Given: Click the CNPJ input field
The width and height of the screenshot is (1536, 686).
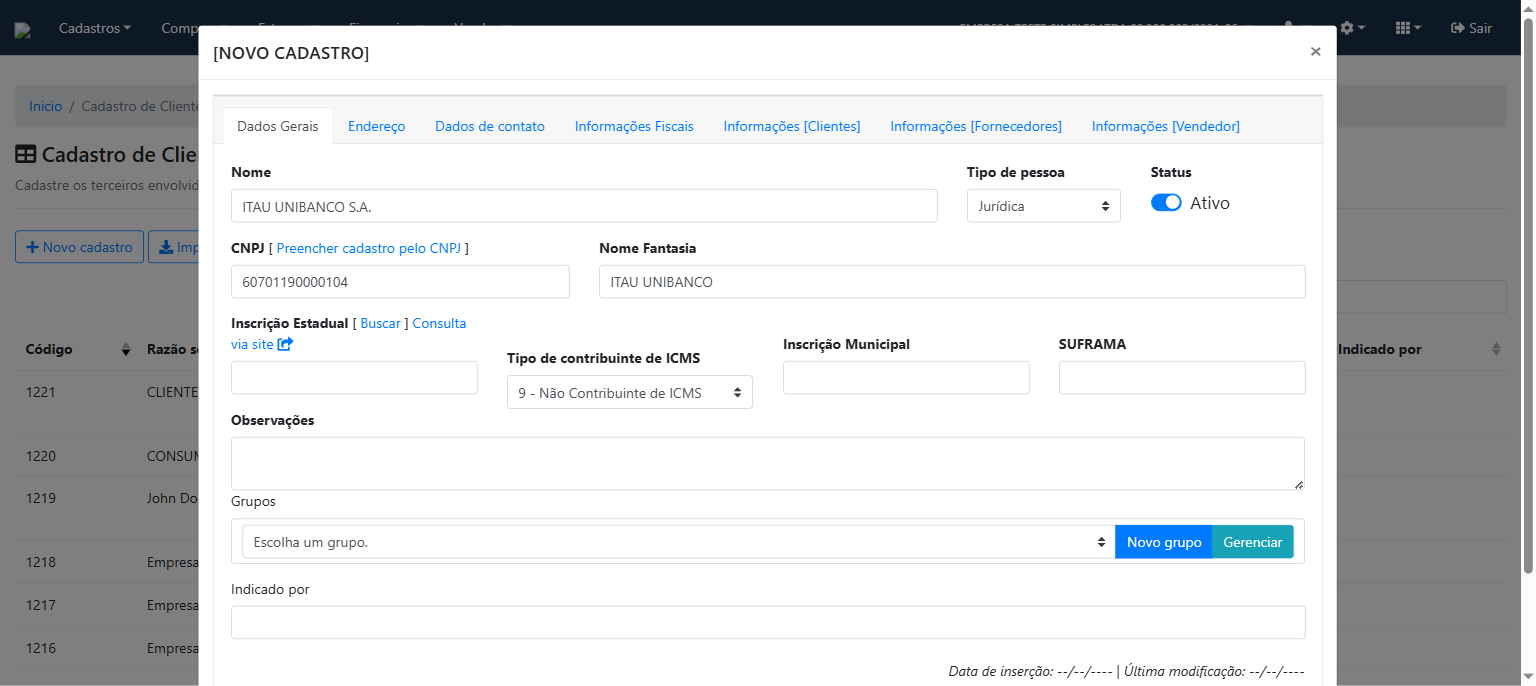Looking at the screenshot, I should (x=400, y=282).
